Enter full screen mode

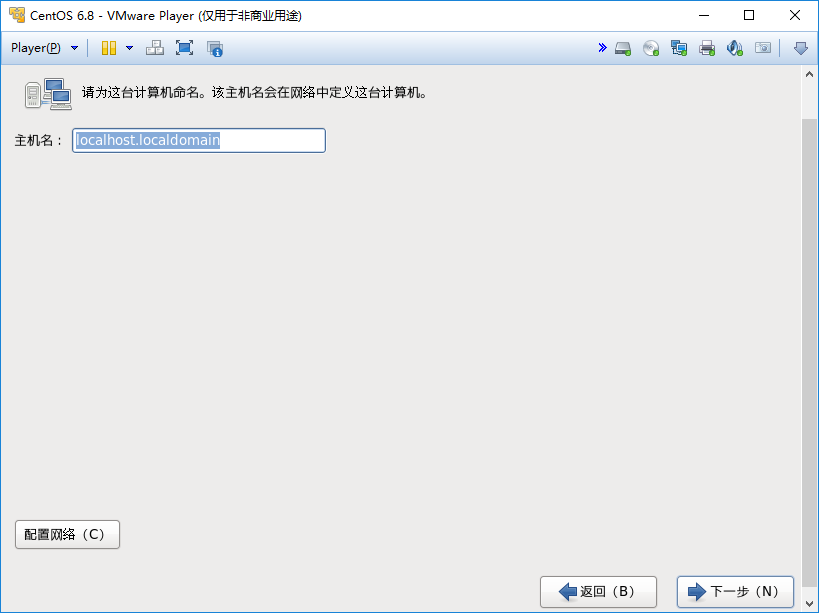point(184,47)
